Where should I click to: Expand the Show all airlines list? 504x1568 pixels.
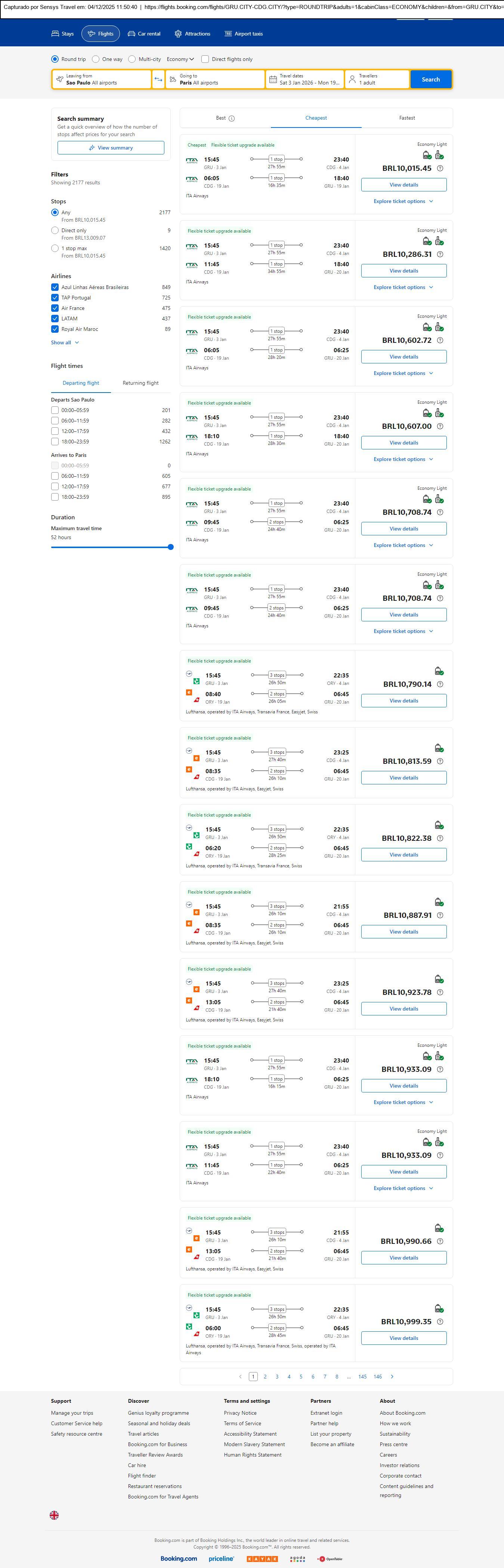click(x=64, y=343)
